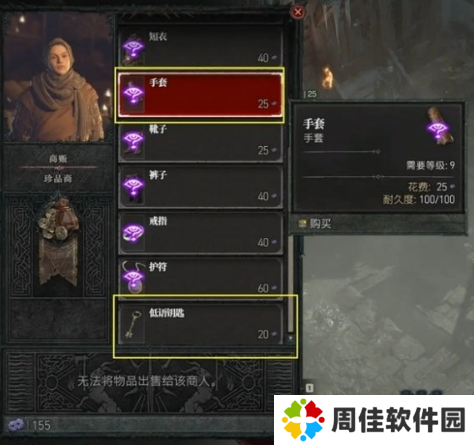Click the purple currency icon beside 155
Screen dimensions: 474x445
pos(16,425)
